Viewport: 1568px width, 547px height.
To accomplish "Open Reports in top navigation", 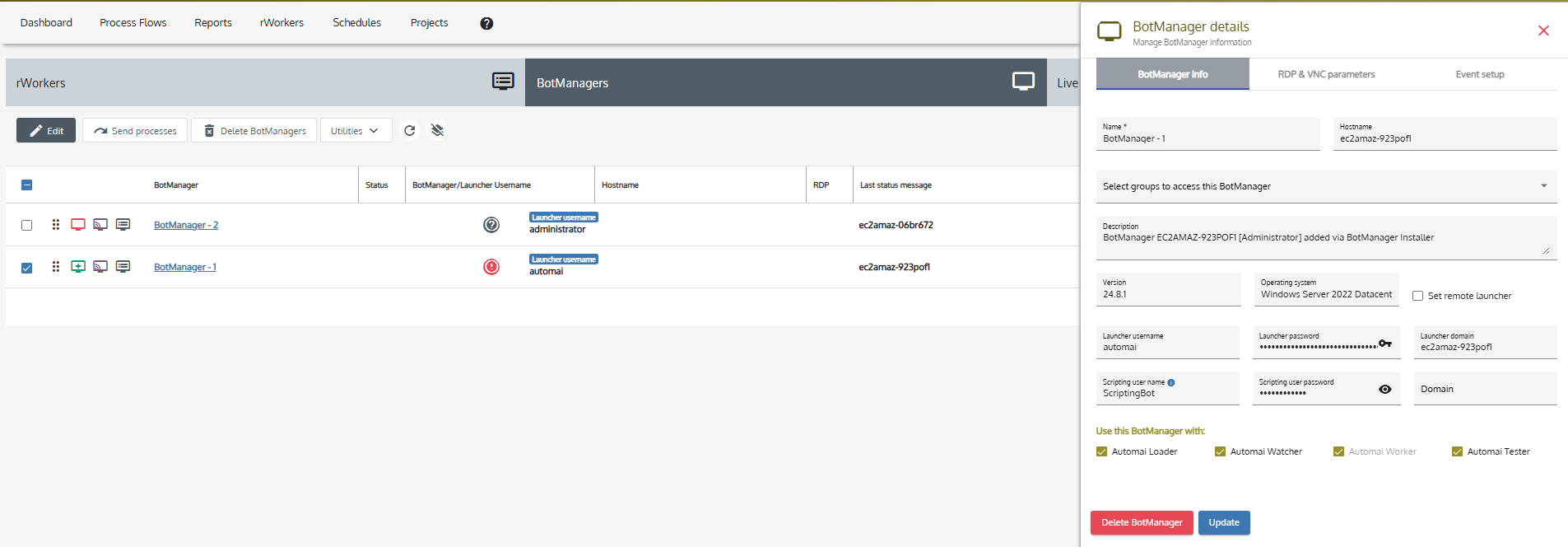I will [x=212, y=22].
